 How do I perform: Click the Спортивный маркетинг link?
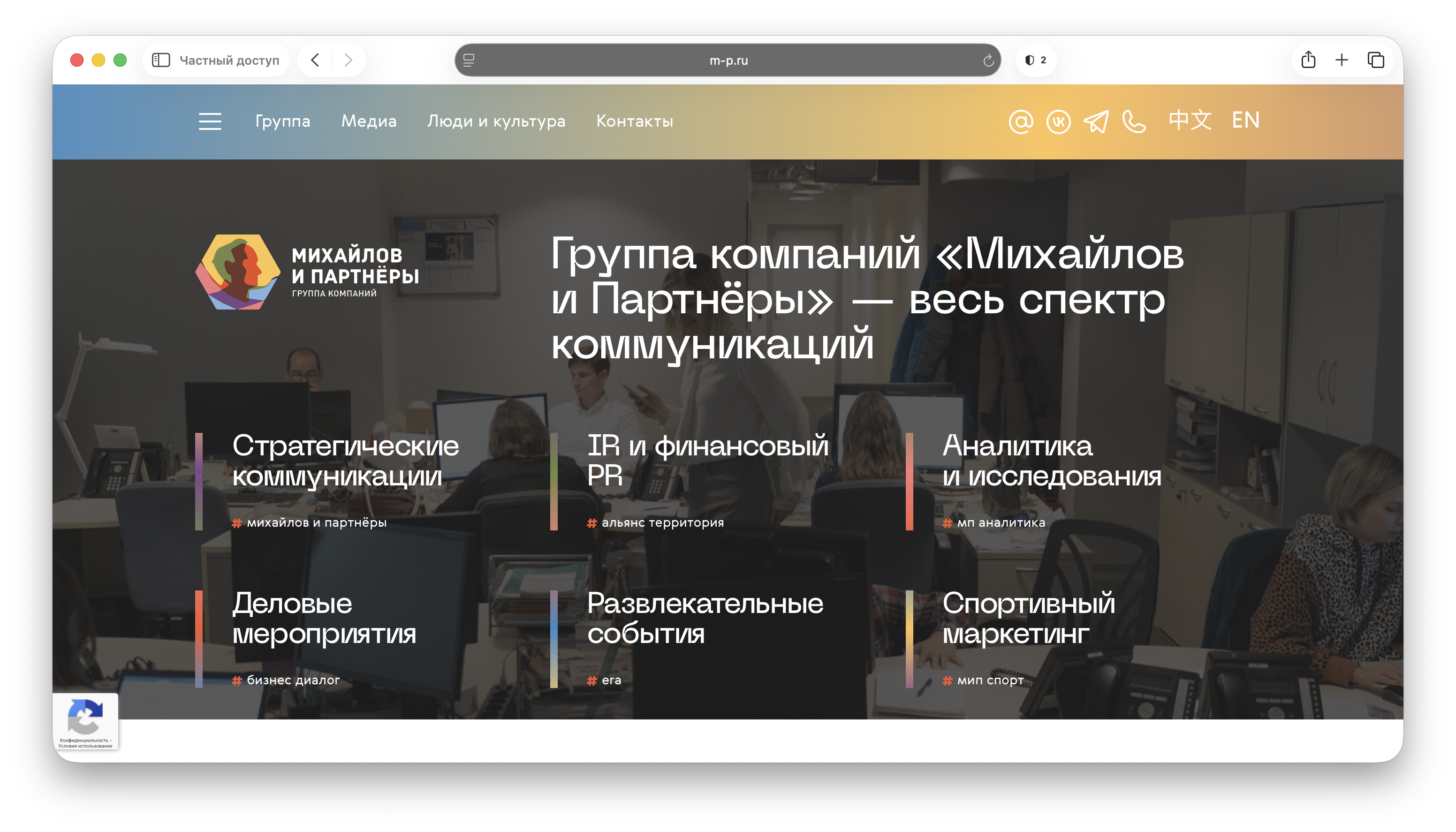coord(1028,617)
